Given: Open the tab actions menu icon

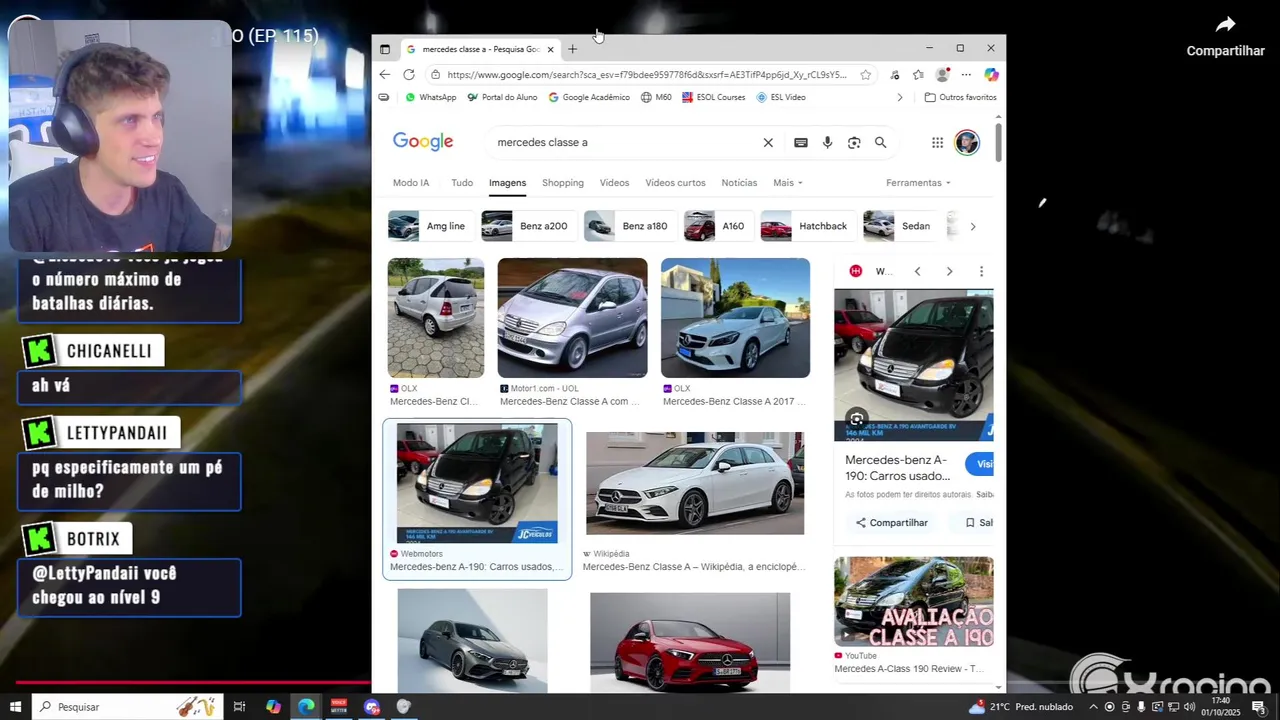Looking at the screenshot, I should (385, 49).
